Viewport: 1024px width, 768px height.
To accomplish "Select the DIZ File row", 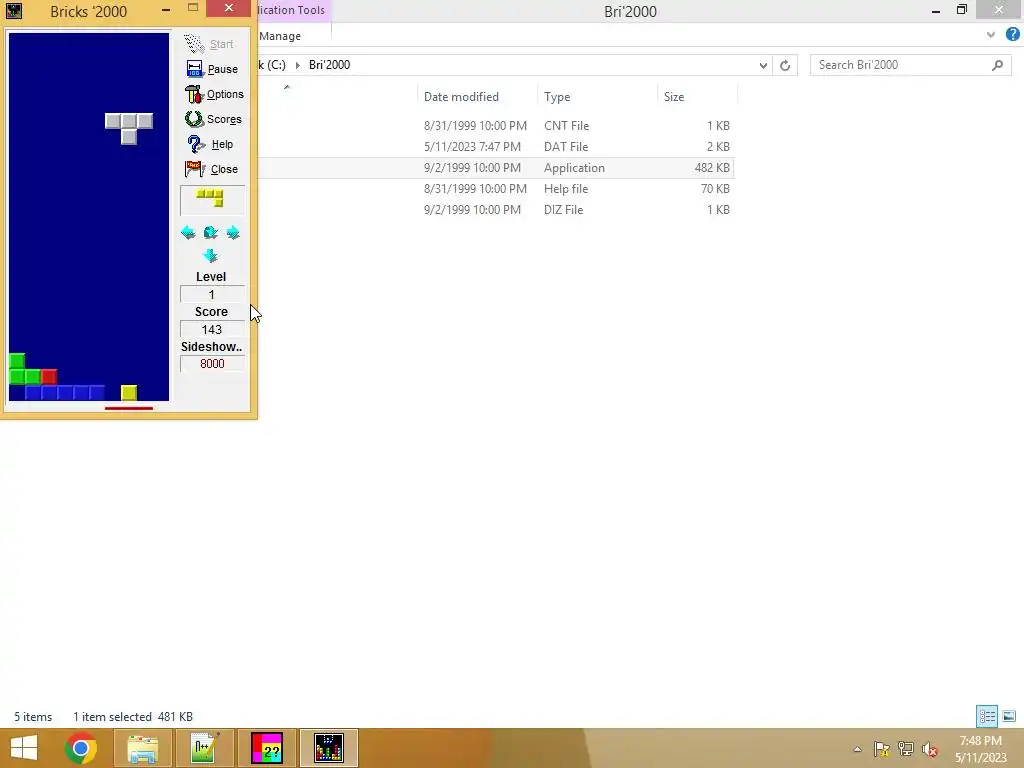I will (496, 210).
